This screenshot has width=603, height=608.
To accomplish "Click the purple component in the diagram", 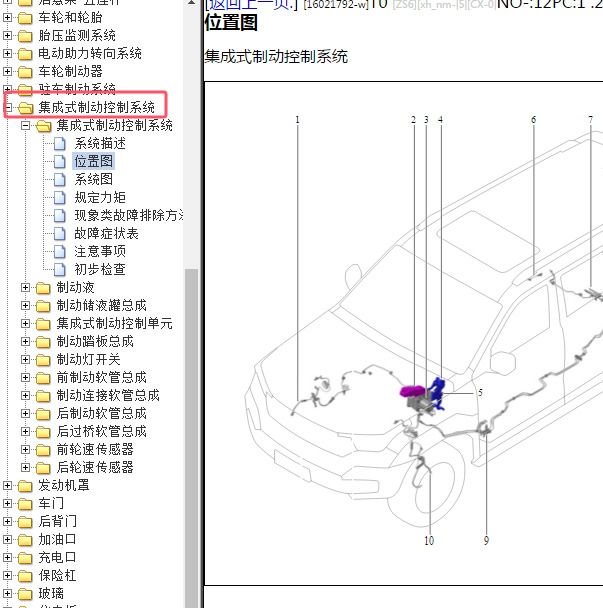I will click(412, 391).
